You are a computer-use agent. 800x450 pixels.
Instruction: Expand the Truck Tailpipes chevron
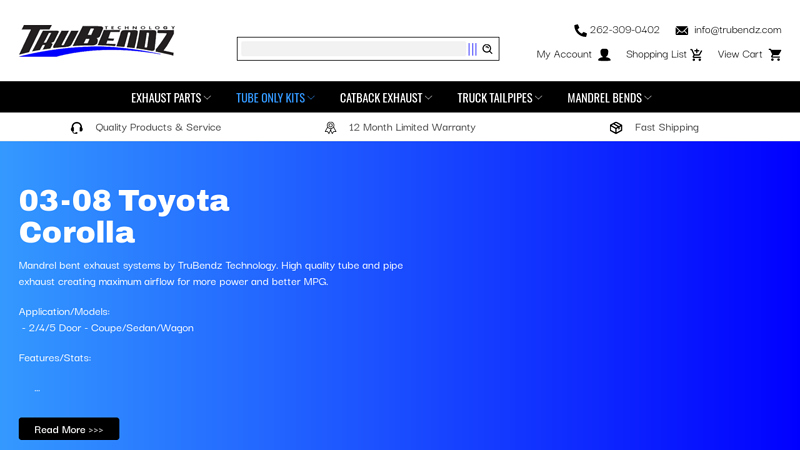coord(539,97)
